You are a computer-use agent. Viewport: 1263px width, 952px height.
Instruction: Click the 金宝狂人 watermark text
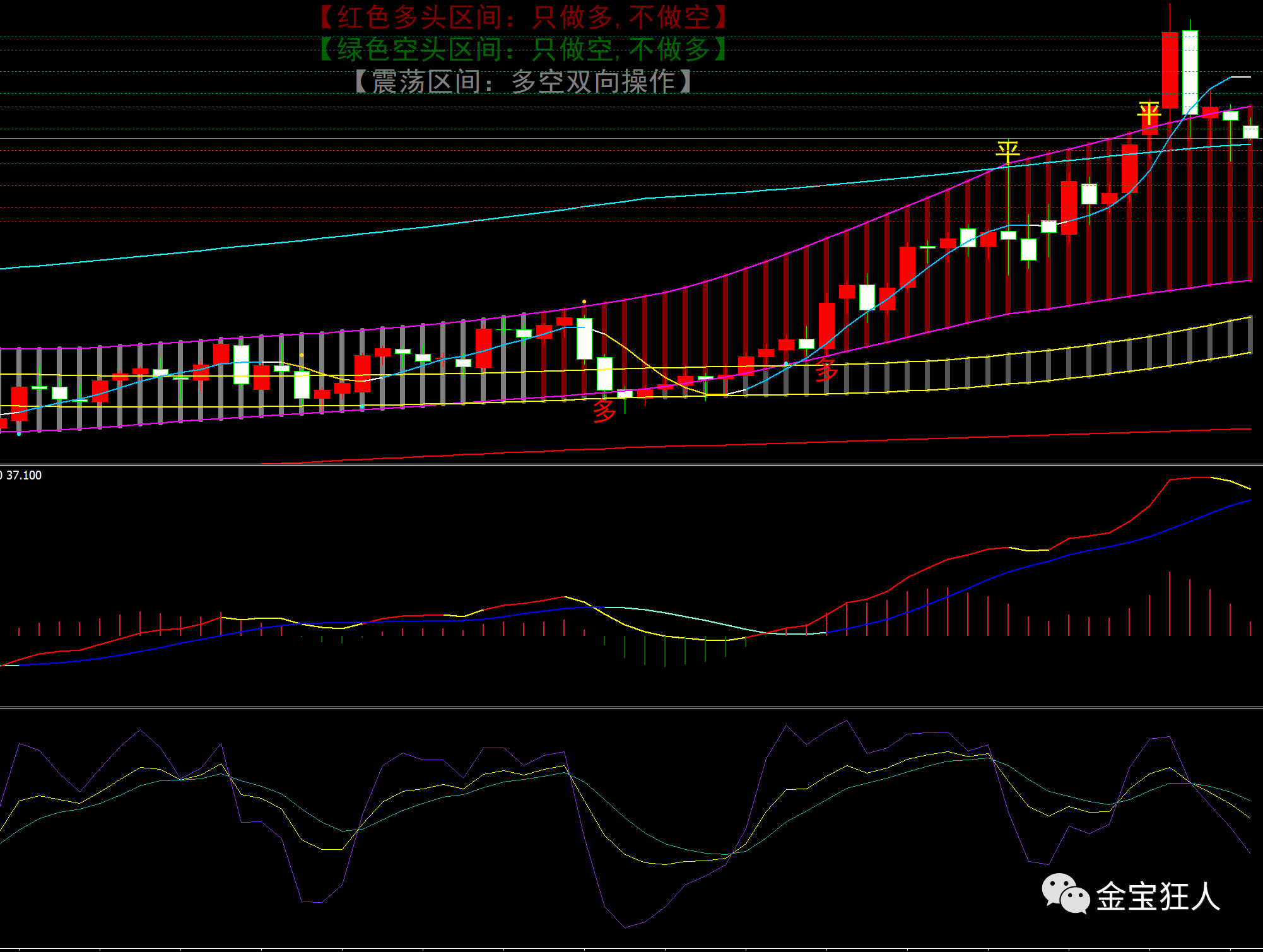pyautogui.click(x=1158, y=896)
